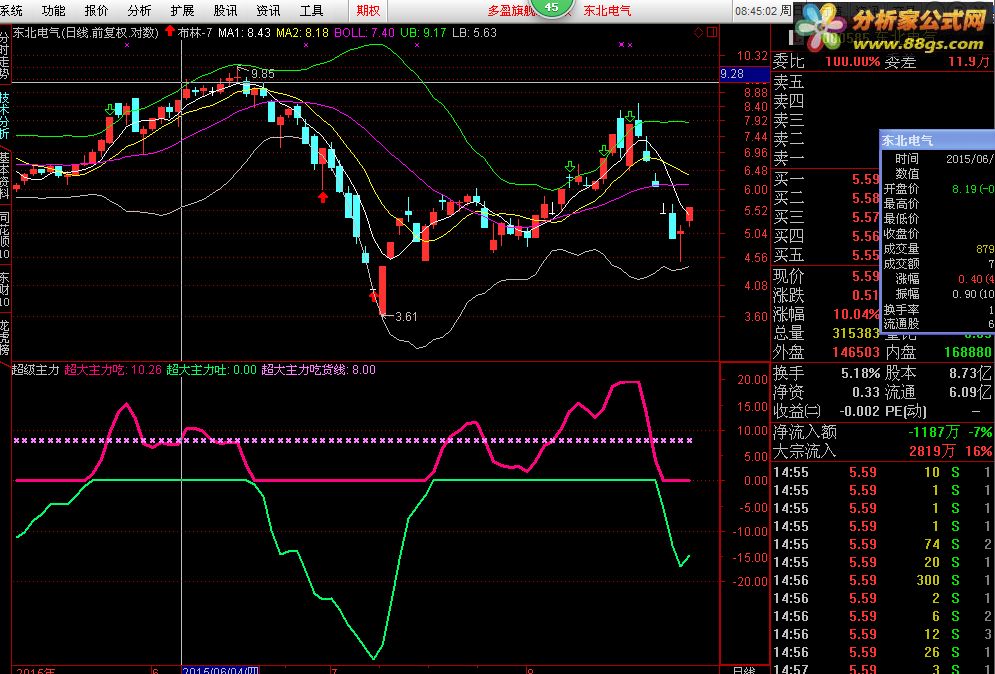The image size is (995, 674).
Task: Click green sell arrow near the 6.48 level
Action: click(570, 167)
